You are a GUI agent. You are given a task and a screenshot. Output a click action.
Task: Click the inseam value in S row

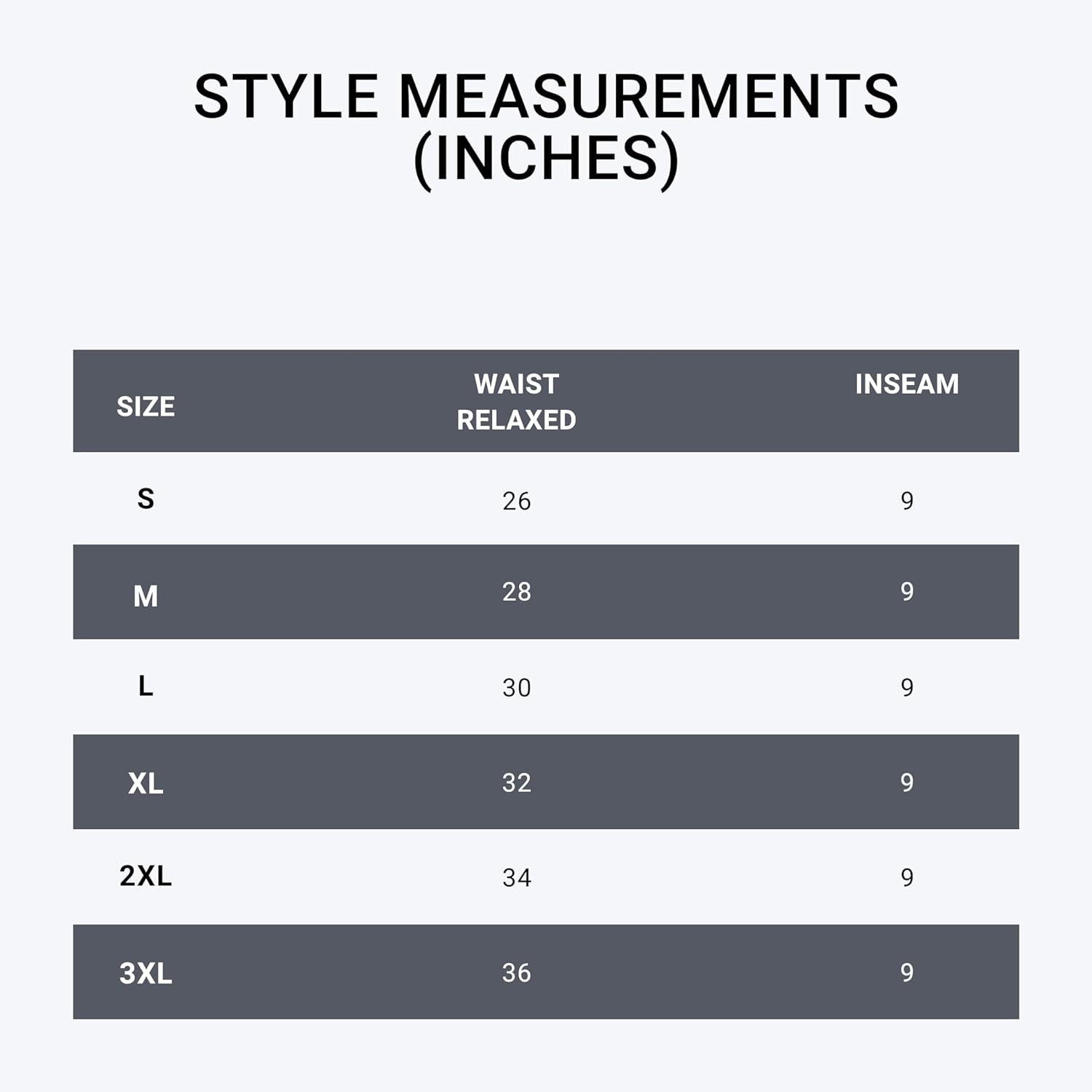(x=906, y=500)
